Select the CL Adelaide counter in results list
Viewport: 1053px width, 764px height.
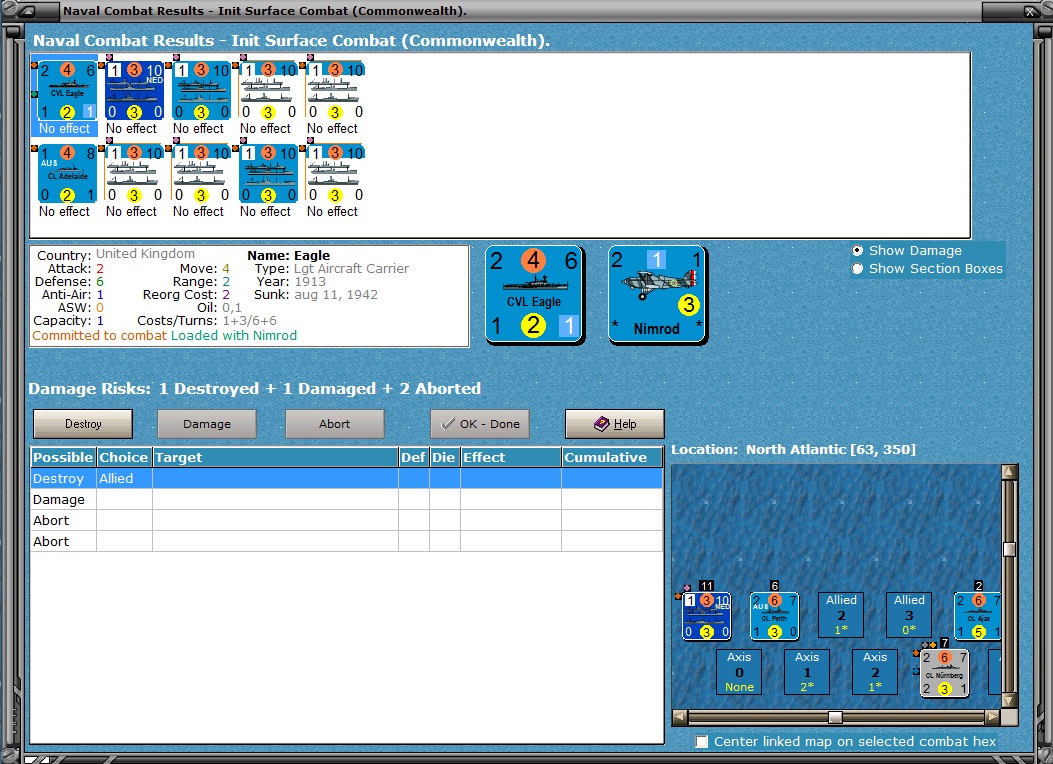(x=66, y=173)
